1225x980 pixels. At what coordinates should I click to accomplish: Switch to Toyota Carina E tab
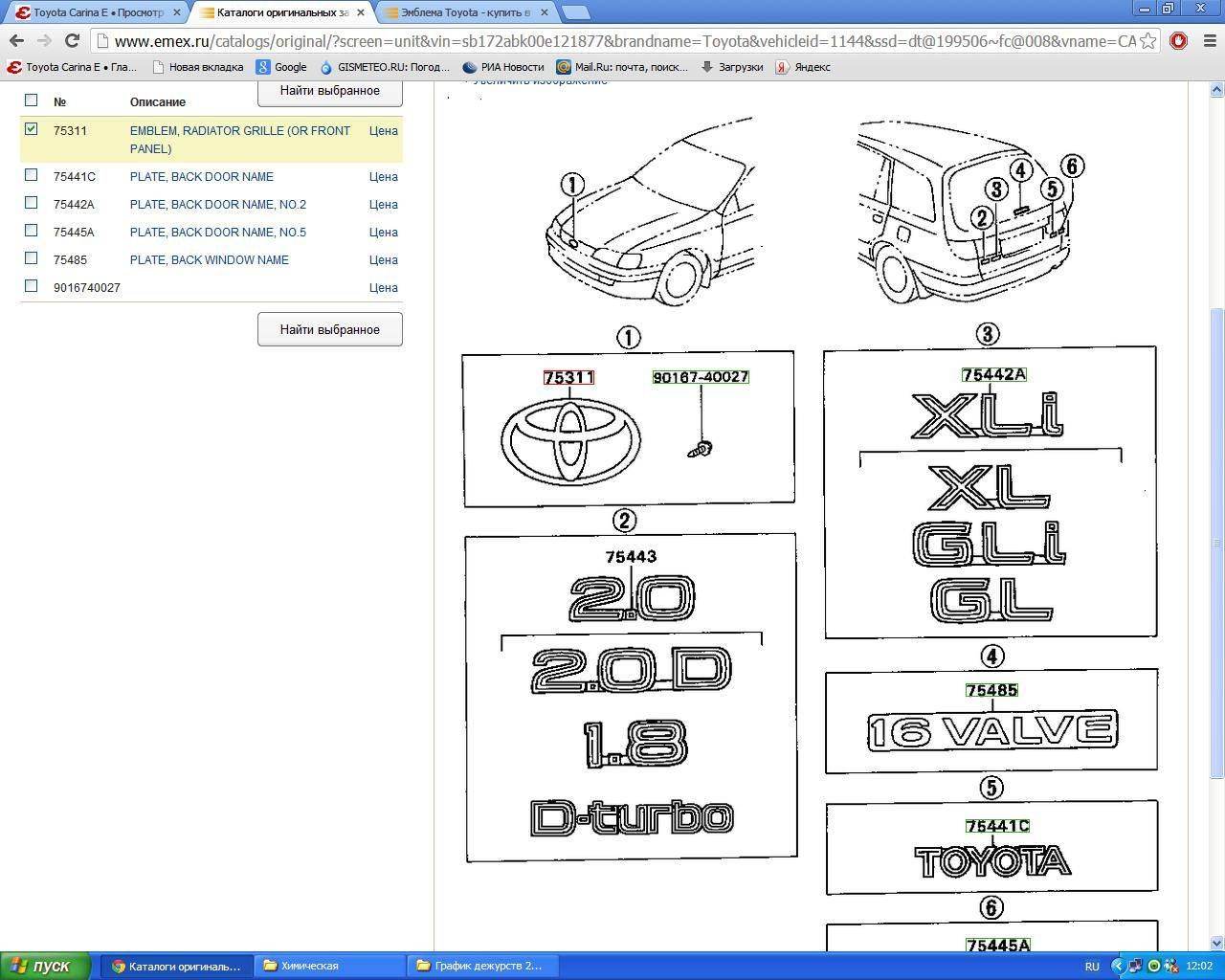tap(96, 12)
